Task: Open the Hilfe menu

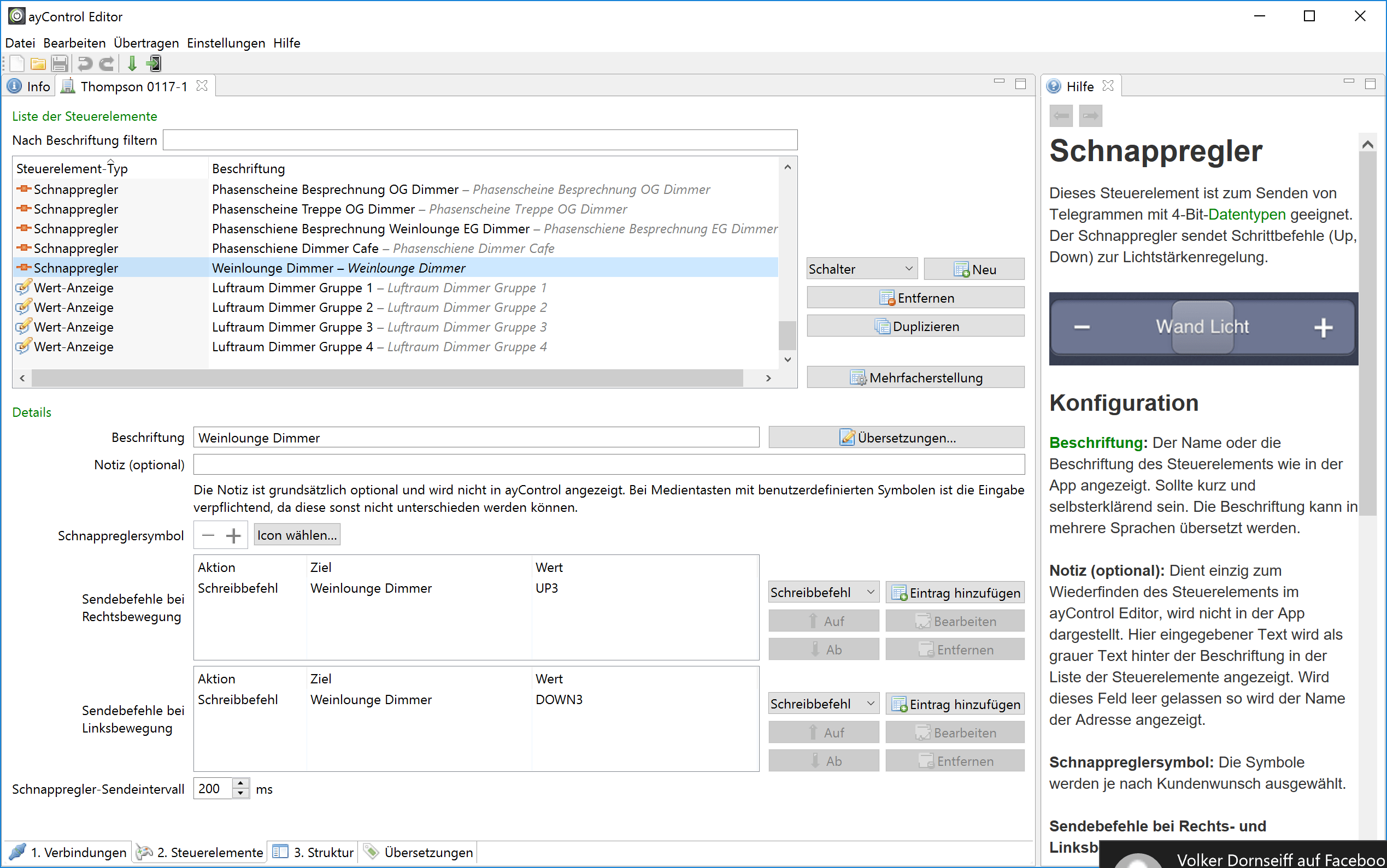Action: [x=286, y=43]
